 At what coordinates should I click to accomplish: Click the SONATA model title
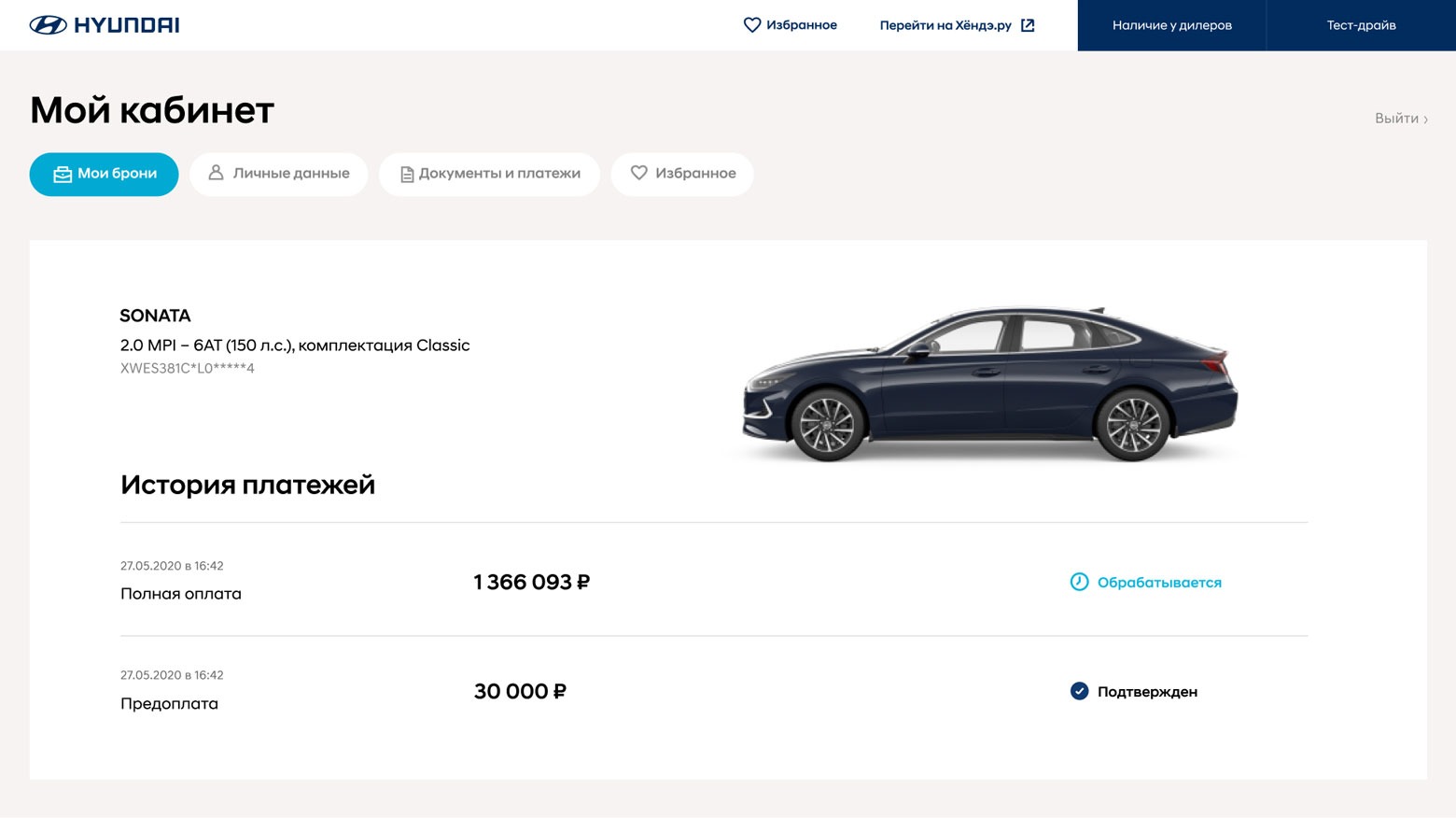[155, 316]
